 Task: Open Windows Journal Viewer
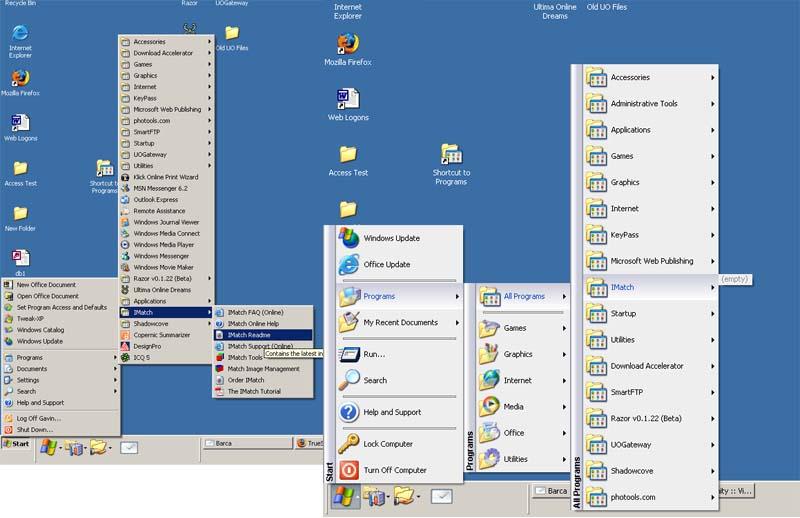pyautogui.click(x=166, y=222)
